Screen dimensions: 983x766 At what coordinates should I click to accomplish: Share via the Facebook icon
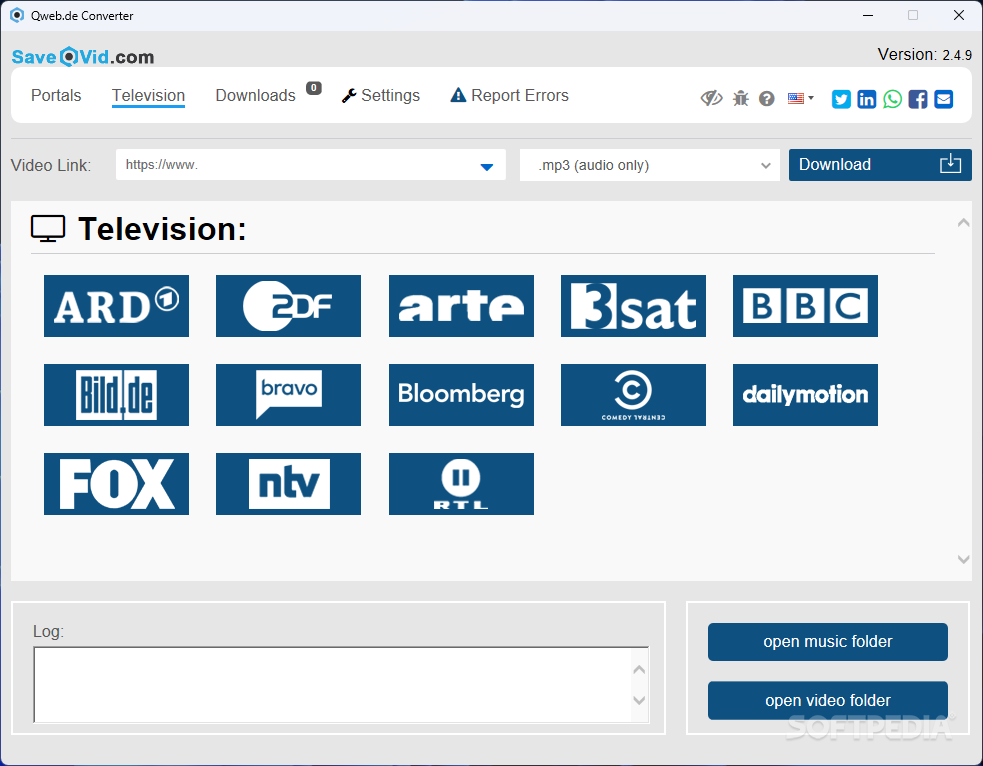(x=918, y=99)
